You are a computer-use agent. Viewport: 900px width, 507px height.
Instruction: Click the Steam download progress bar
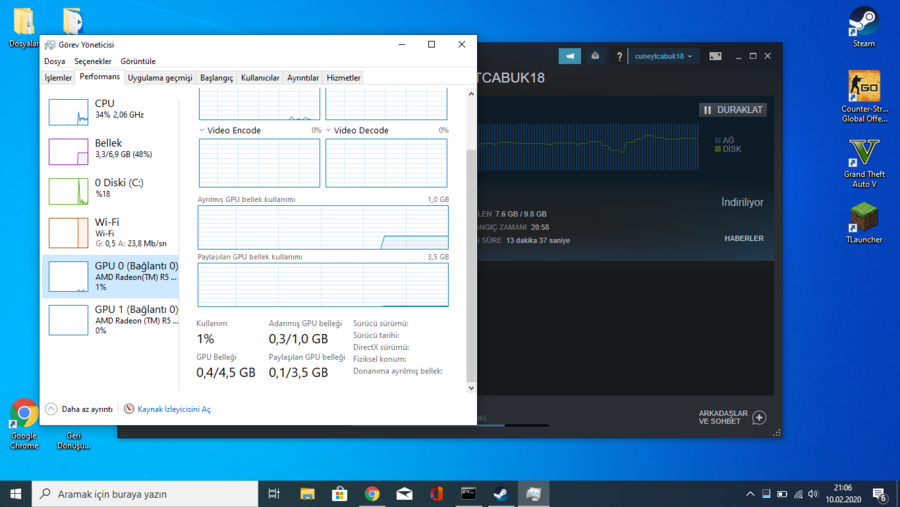513,425
